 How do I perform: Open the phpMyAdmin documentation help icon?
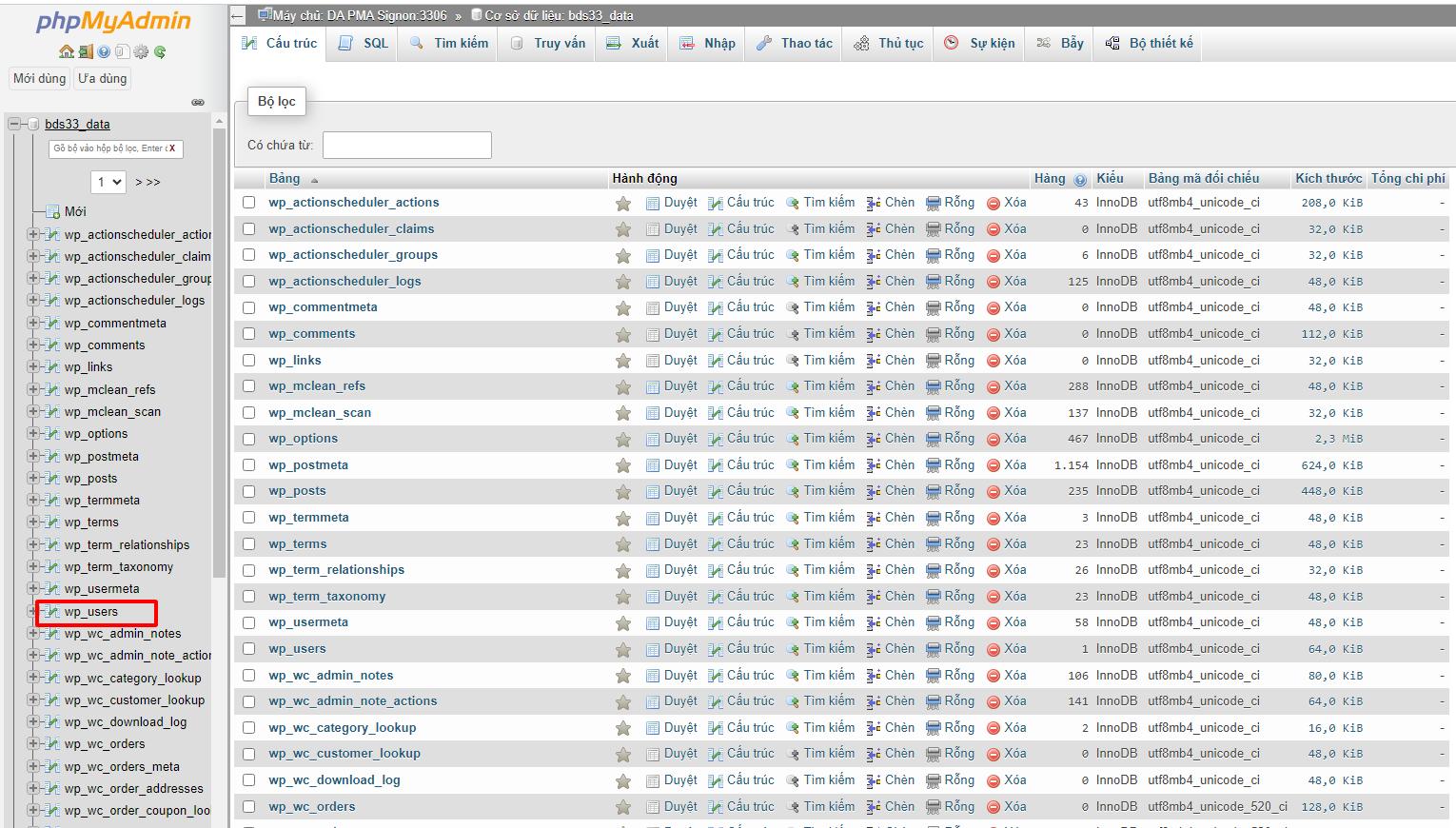[104, 52]
